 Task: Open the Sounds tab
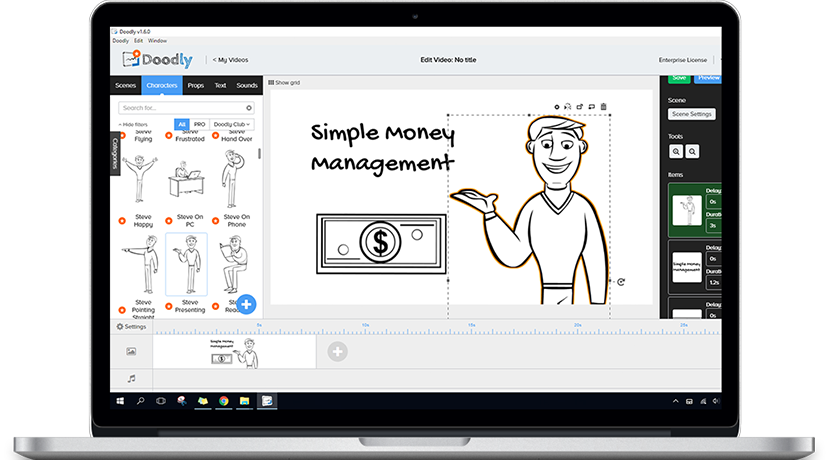(247, 85)
